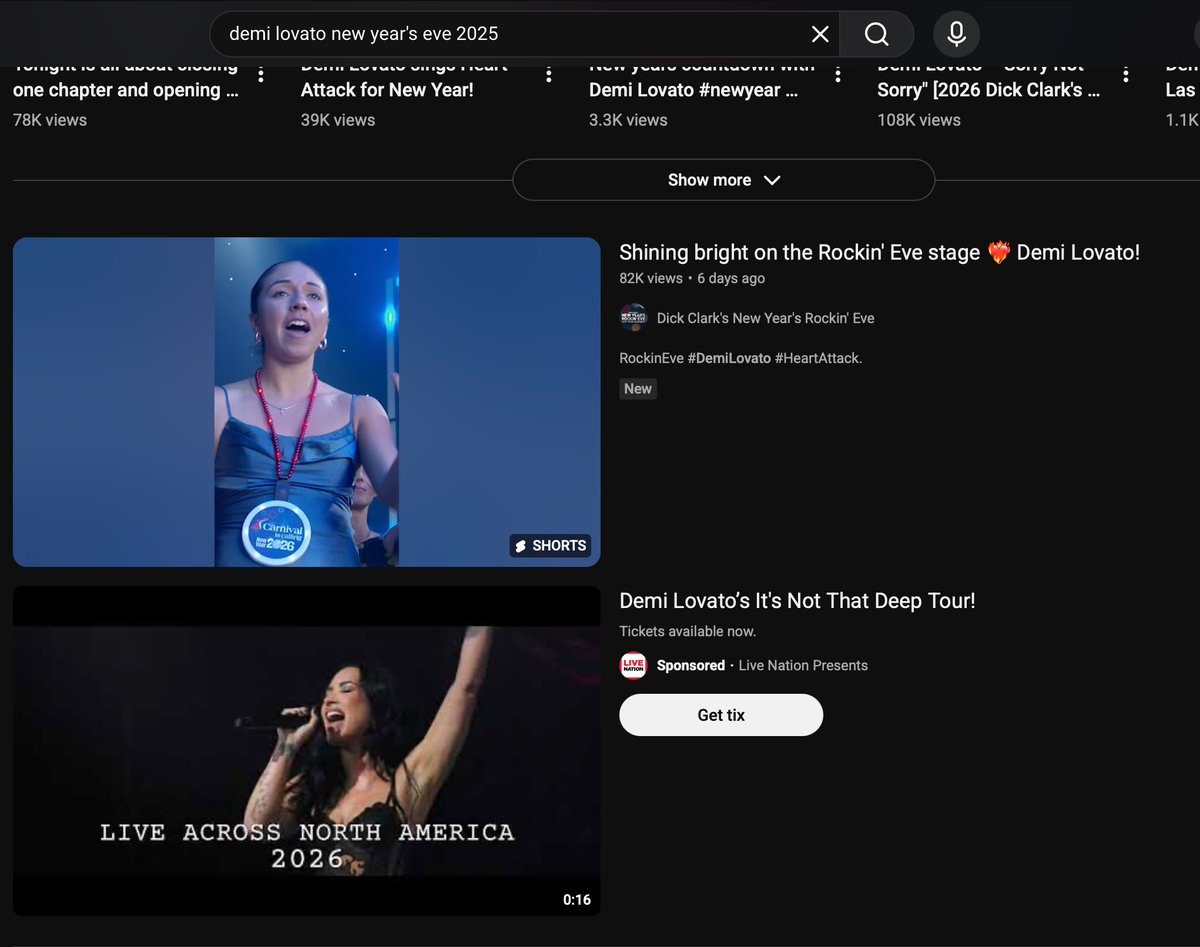Viewport: 1200px width, 947px height.
Task: Open Dick Clark's New Year's Rockin' Eve channel avatar
Action: 633,318
